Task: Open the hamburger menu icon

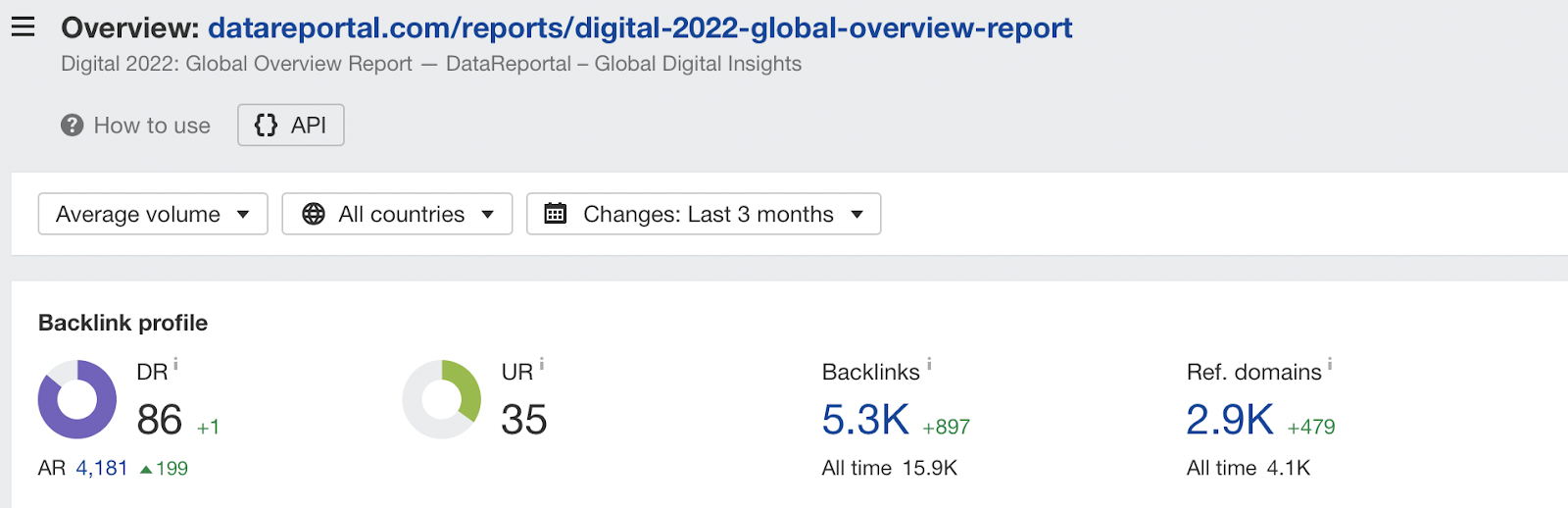Action: click(24, 27)
